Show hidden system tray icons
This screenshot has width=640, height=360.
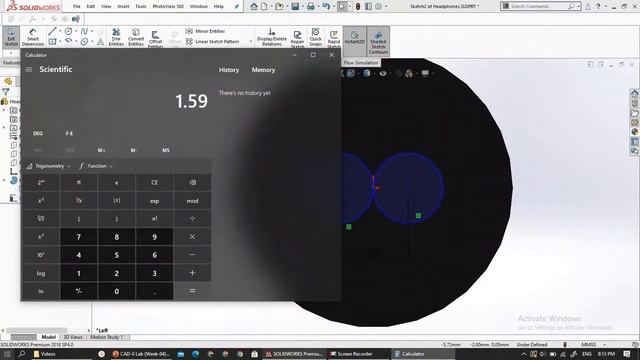point(524,354)
